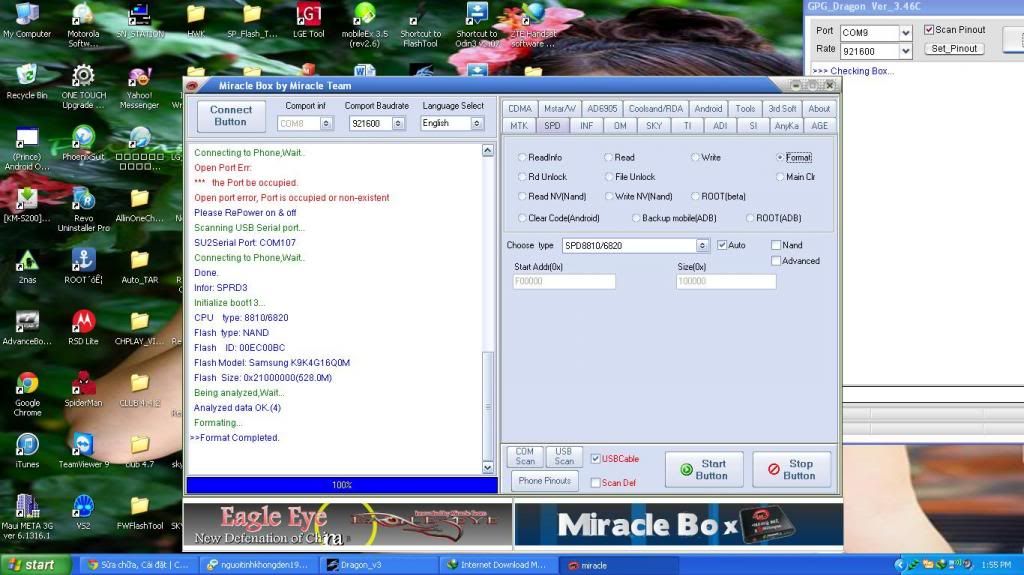The width and height of the screenshot is (1024, 575).
Task: Click the Stop Button
Action: coord(792,469)
